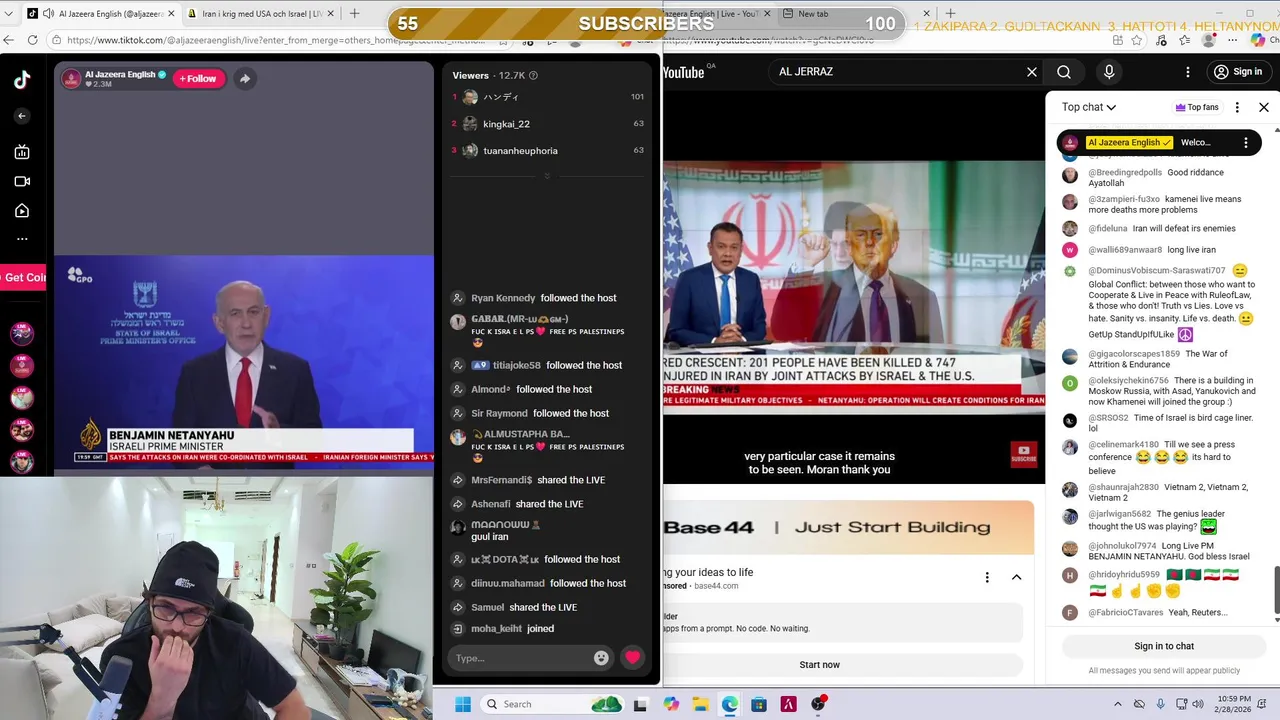The width and height of the screenshot is (1280, 720).
Task: Favorite this page with star icon in right browser
Action: (x=1137, y=40)
